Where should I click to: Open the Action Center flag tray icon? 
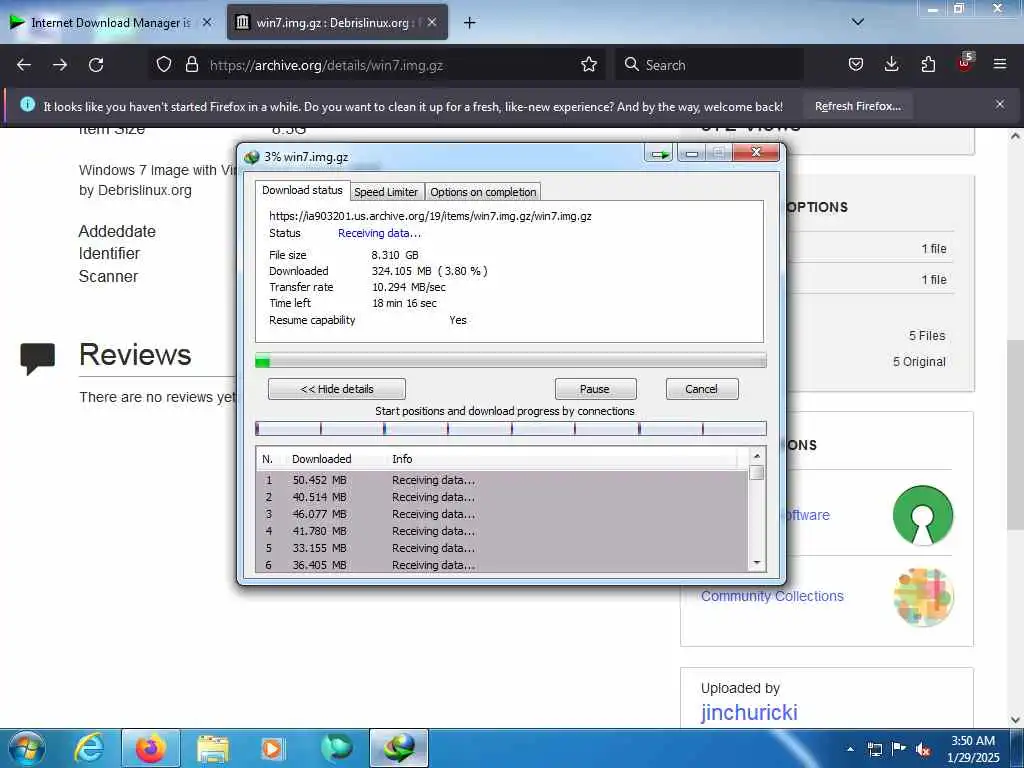899,749
